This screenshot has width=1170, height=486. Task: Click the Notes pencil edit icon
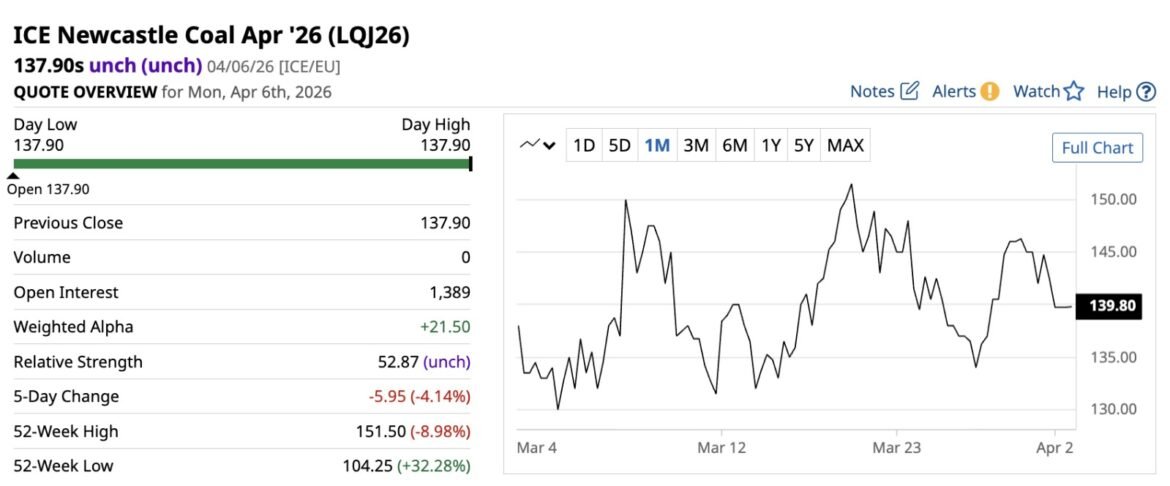click(x=909, y=91)
